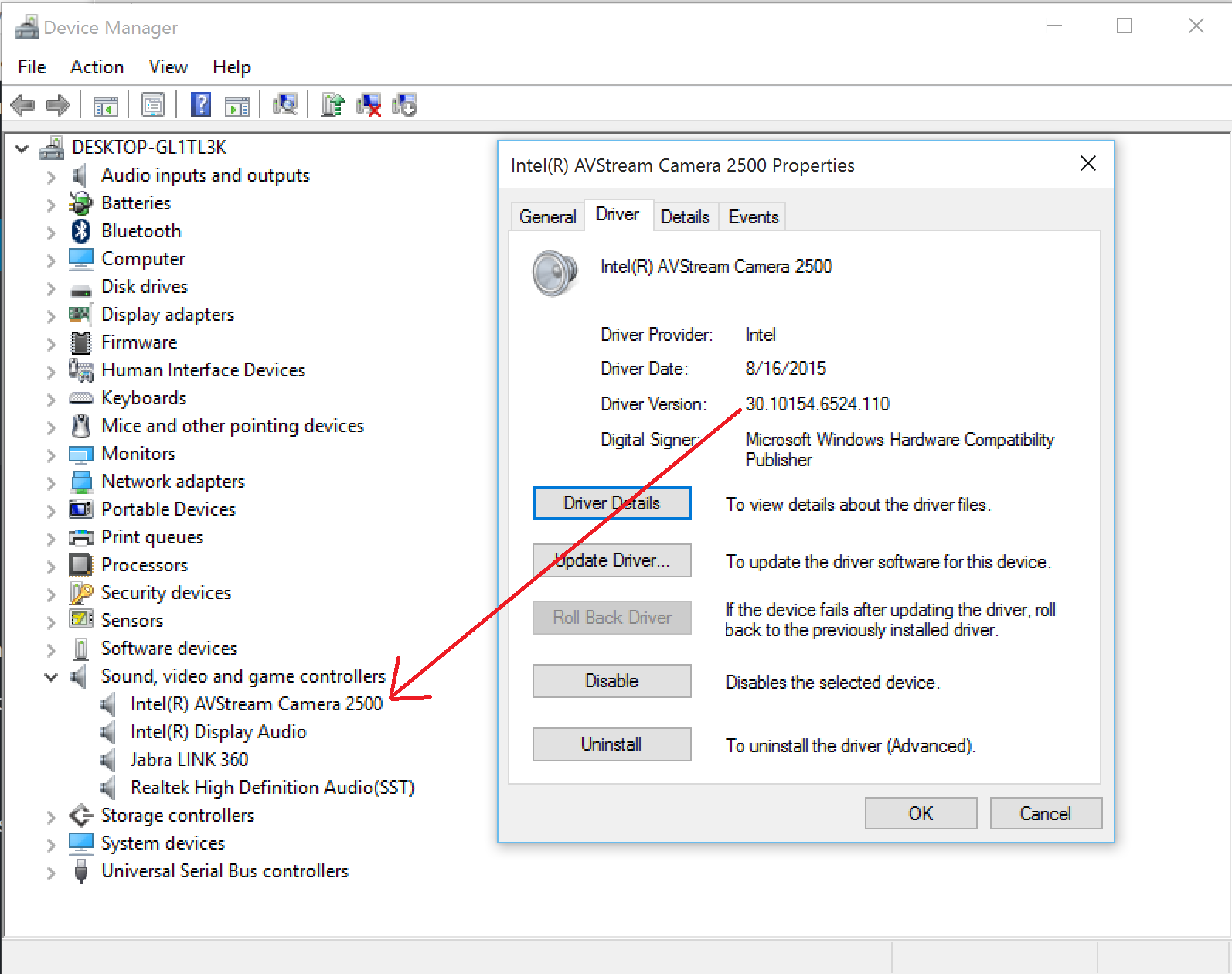Open the Action menu
Image resolution: width=1232 pixels, height=974 pixels.
coord(97,67)
